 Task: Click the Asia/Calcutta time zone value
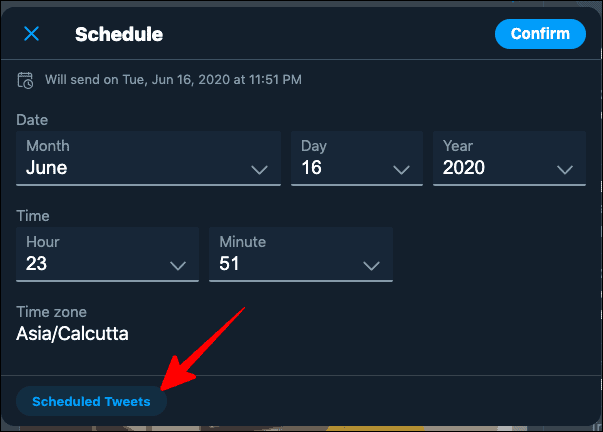[72, 334]
